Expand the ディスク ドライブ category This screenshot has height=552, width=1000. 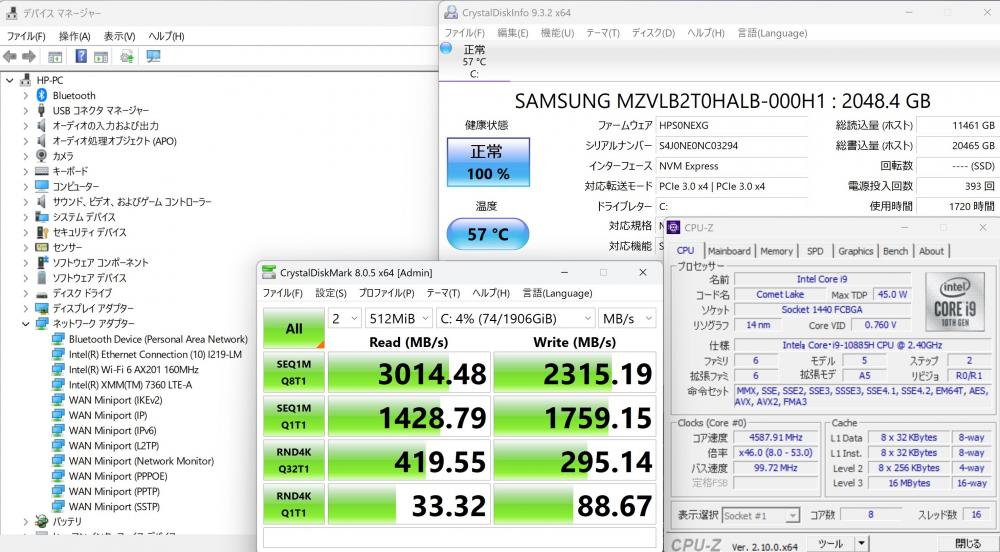26,293
